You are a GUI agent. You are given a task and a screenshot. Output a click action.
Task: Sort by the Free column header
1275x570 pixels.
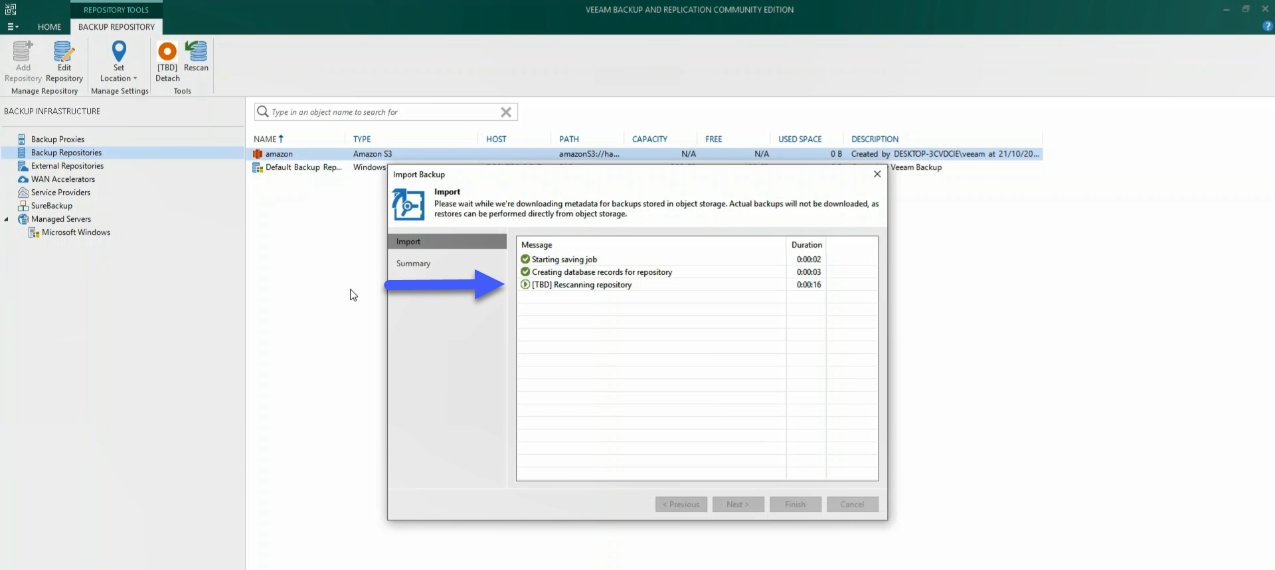[x=714, y=139]
